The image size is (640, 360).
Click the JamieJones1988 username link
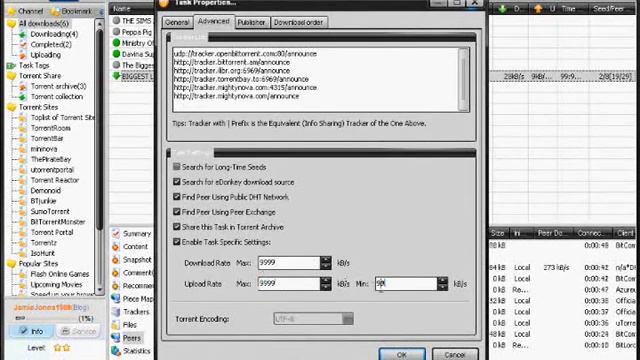tap(43, 307)
